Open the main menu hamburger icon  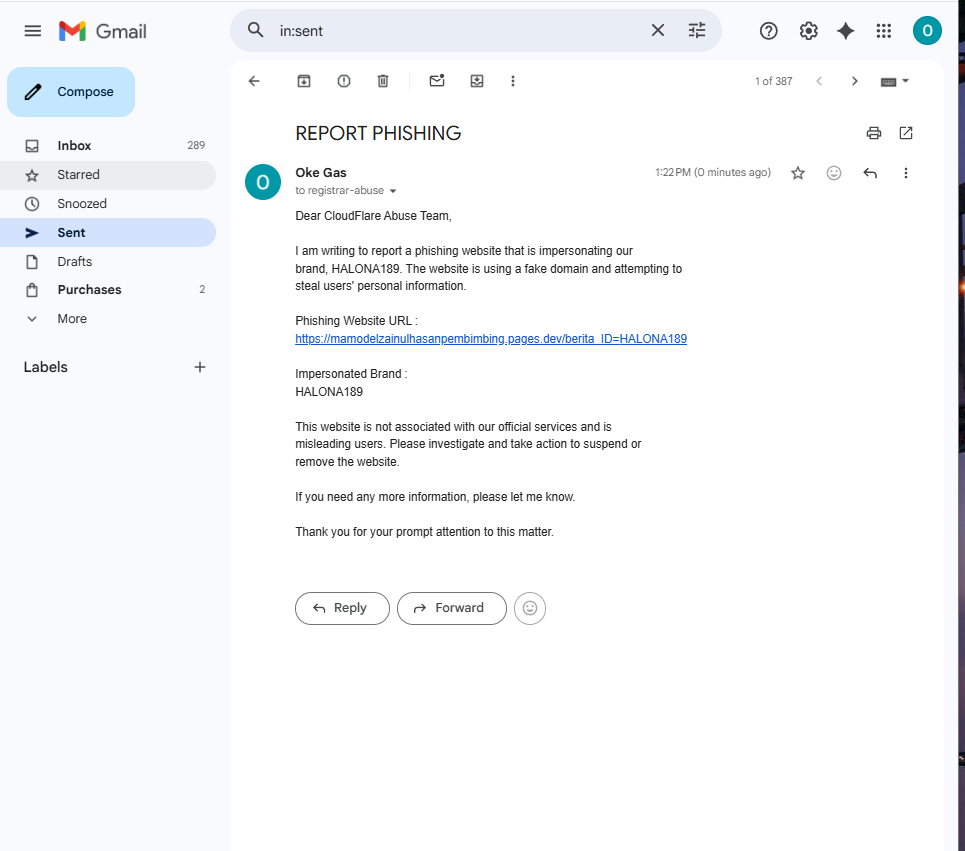33,31
